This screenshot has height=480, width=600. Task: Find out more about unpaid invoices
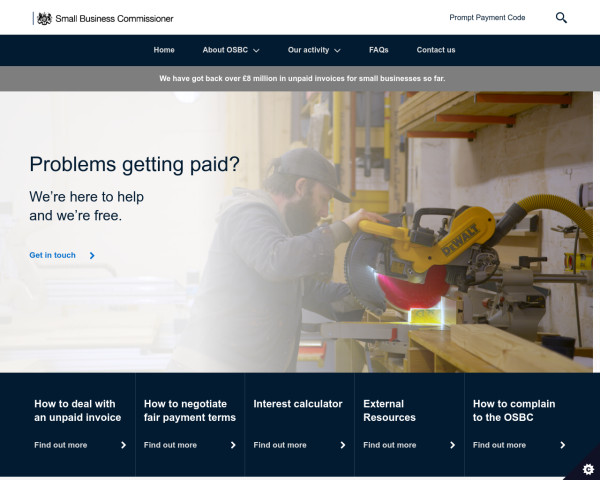pos(60,445)
